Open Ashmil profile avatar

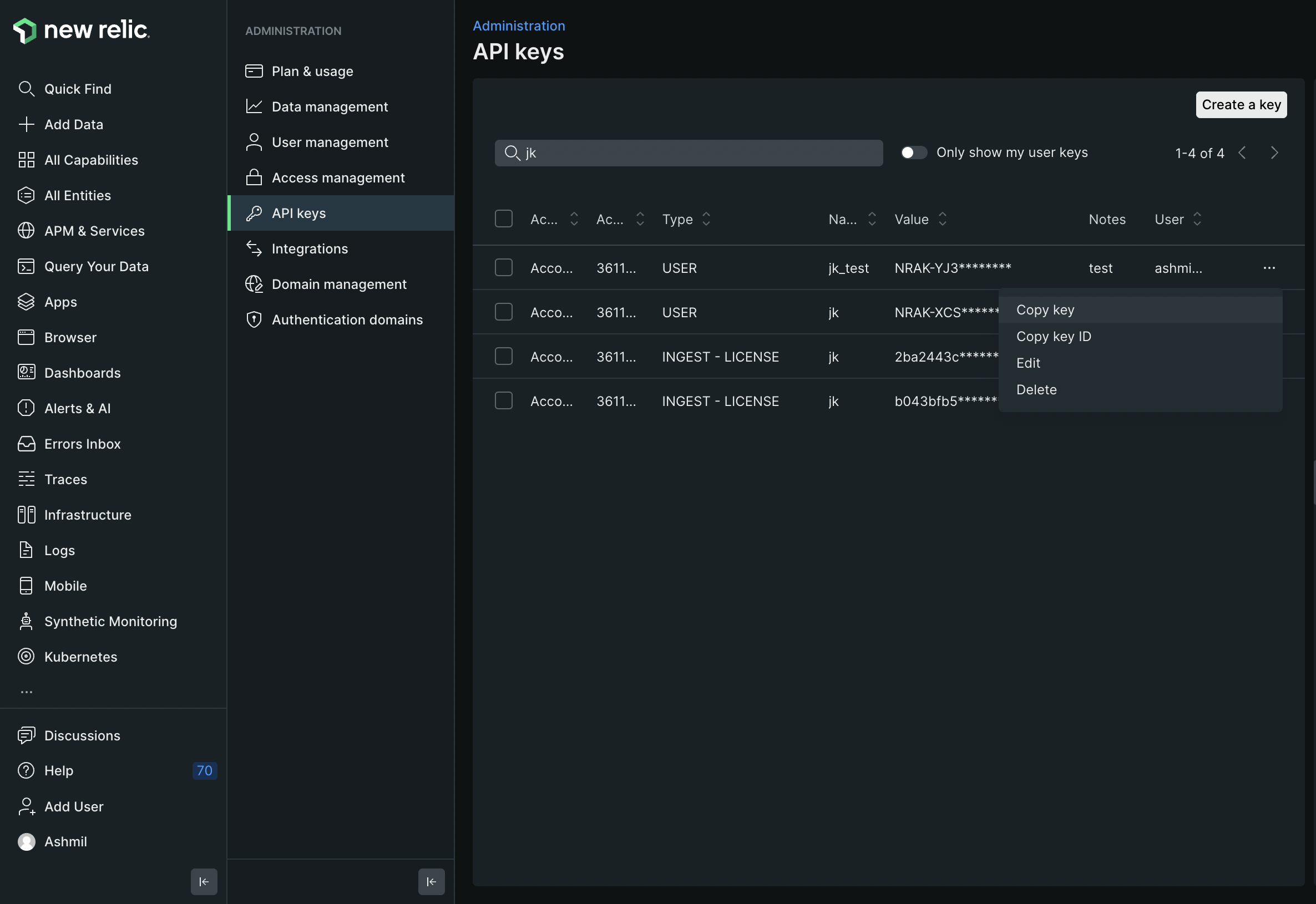(26, 842)
